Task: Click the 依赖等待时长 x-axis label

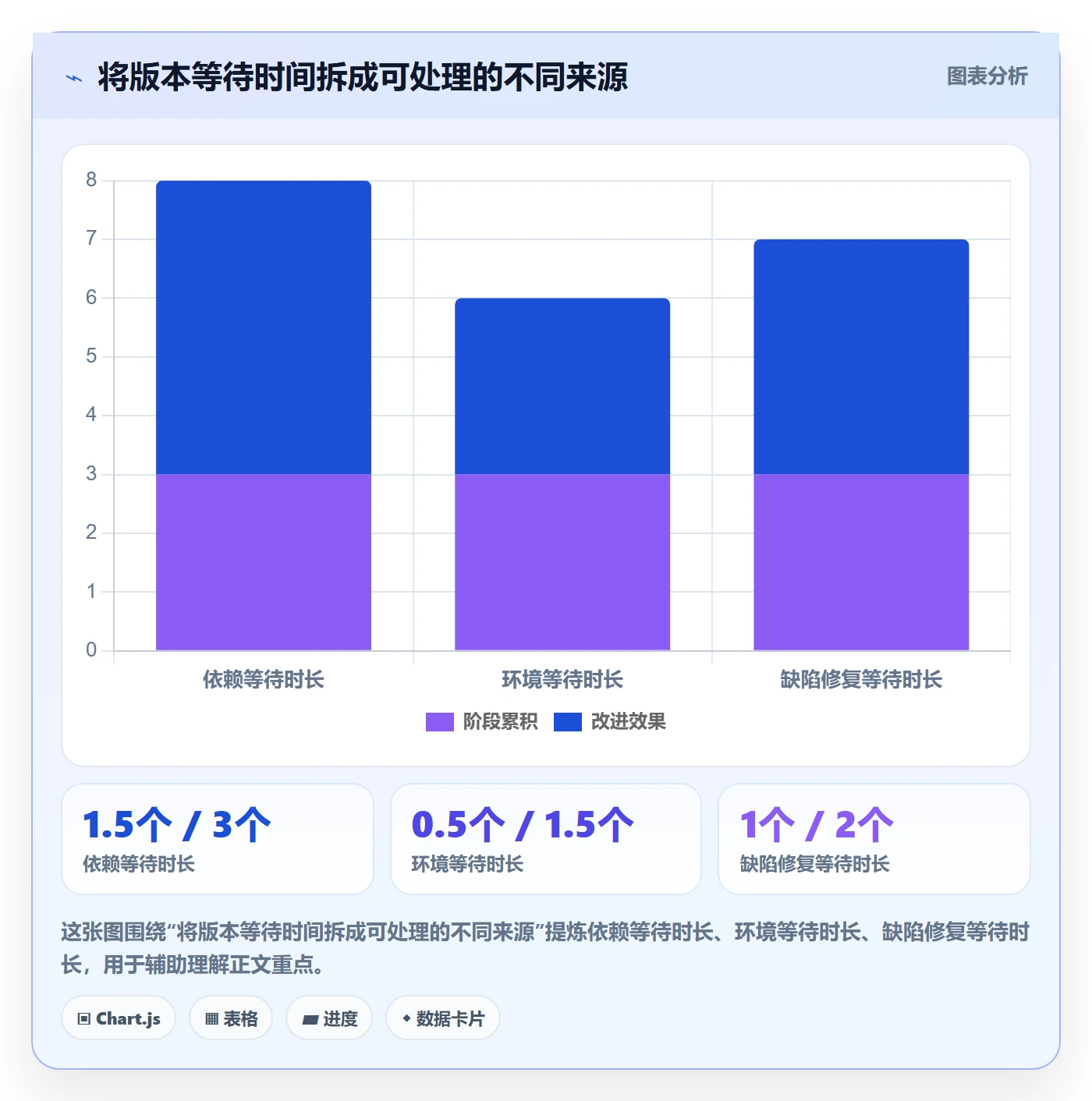Action: click(264, 680)
